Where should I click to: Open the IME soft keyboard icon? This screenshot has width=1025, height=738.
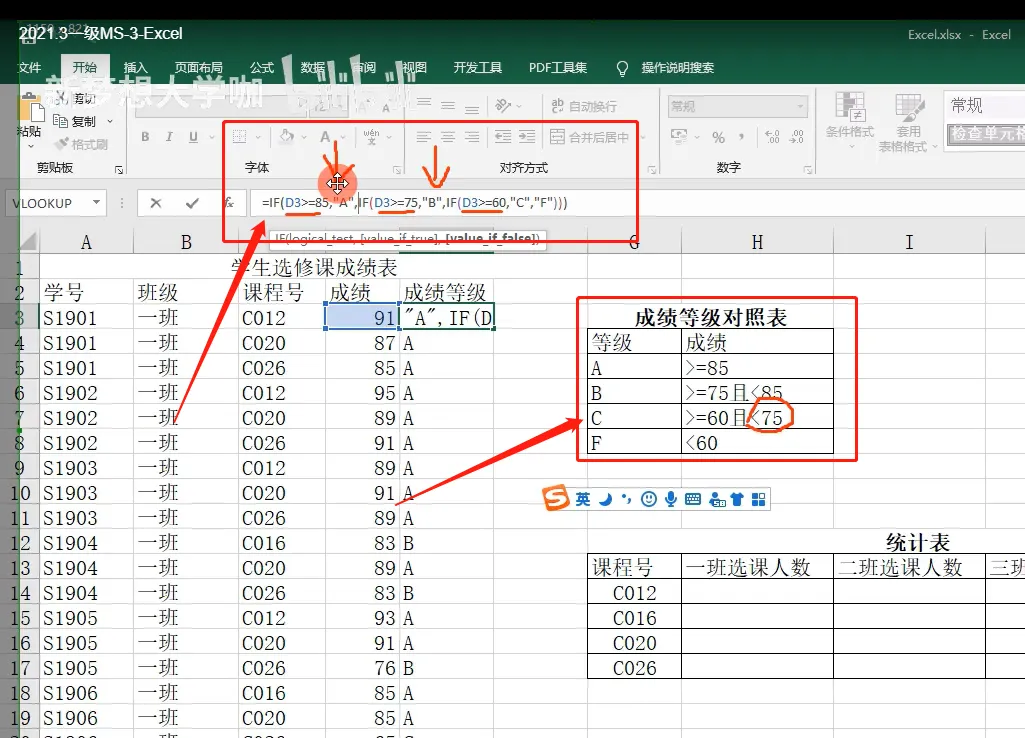693,499
